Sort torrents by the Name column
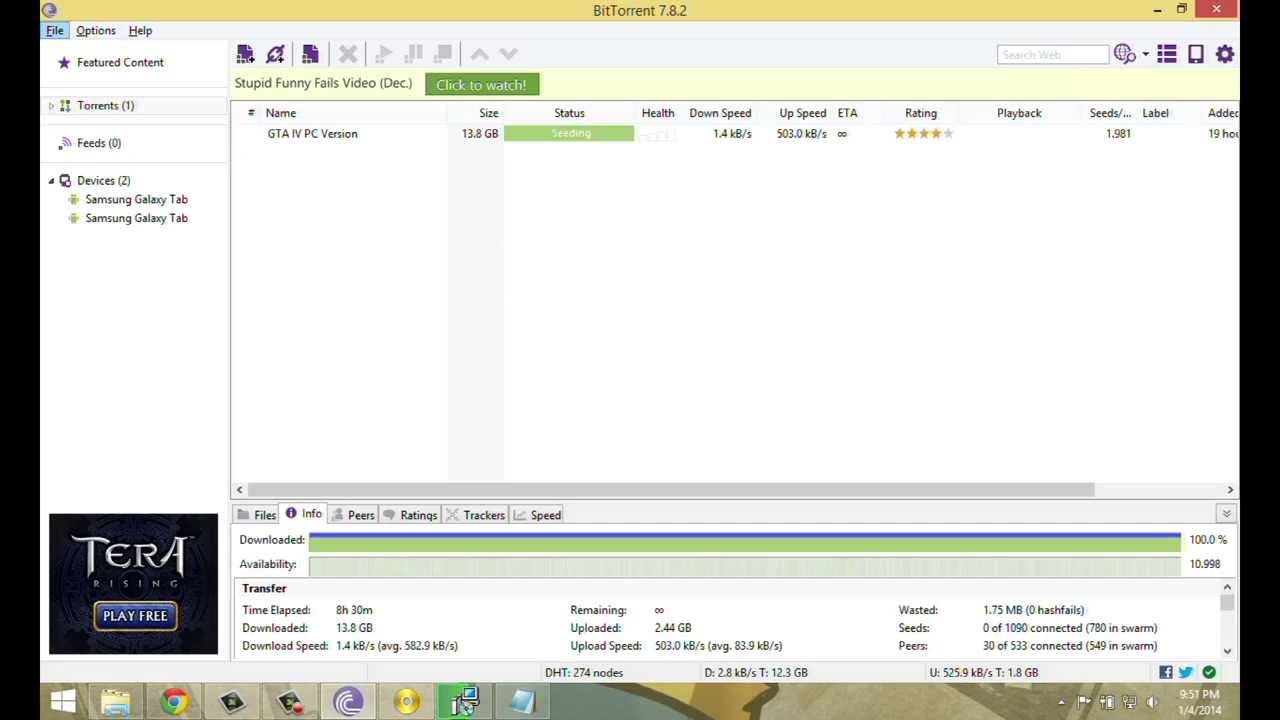Screen dimensions: 1280x720 coord(280,113)
